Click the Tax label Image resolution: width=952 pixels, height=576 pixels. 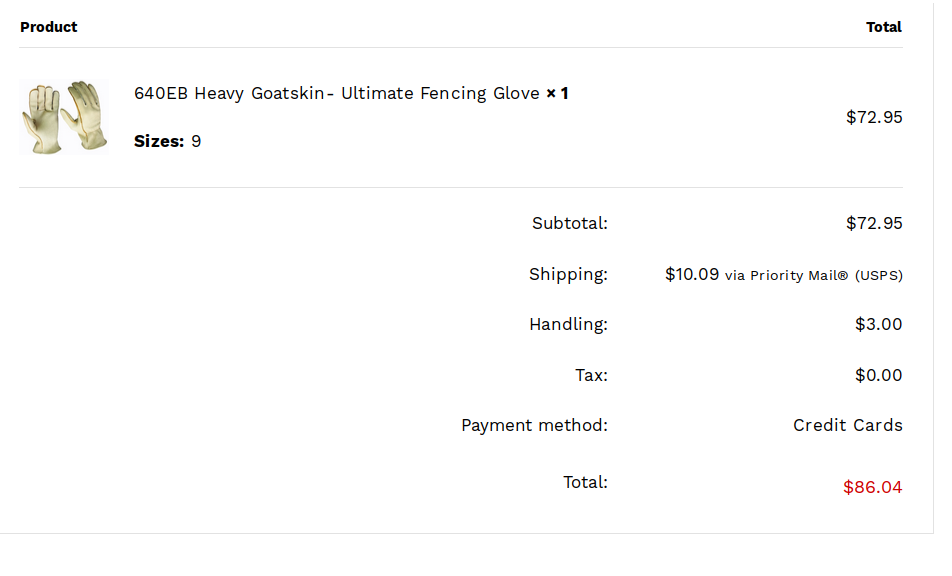click(x=591, y=375)
